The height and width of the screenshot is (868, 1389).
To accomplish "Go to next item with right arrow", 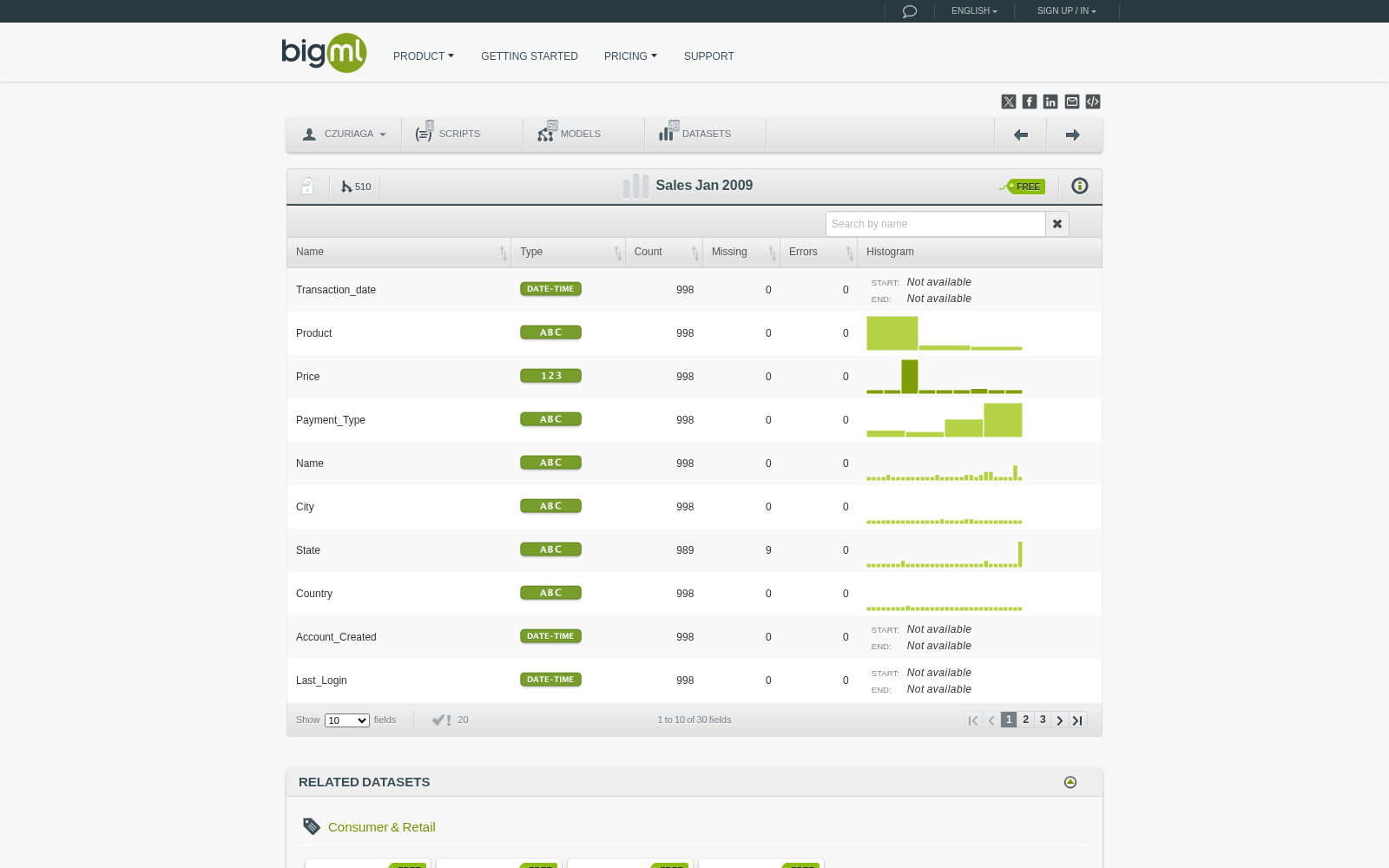I will pyautogui.click(x=1073, y=135).
